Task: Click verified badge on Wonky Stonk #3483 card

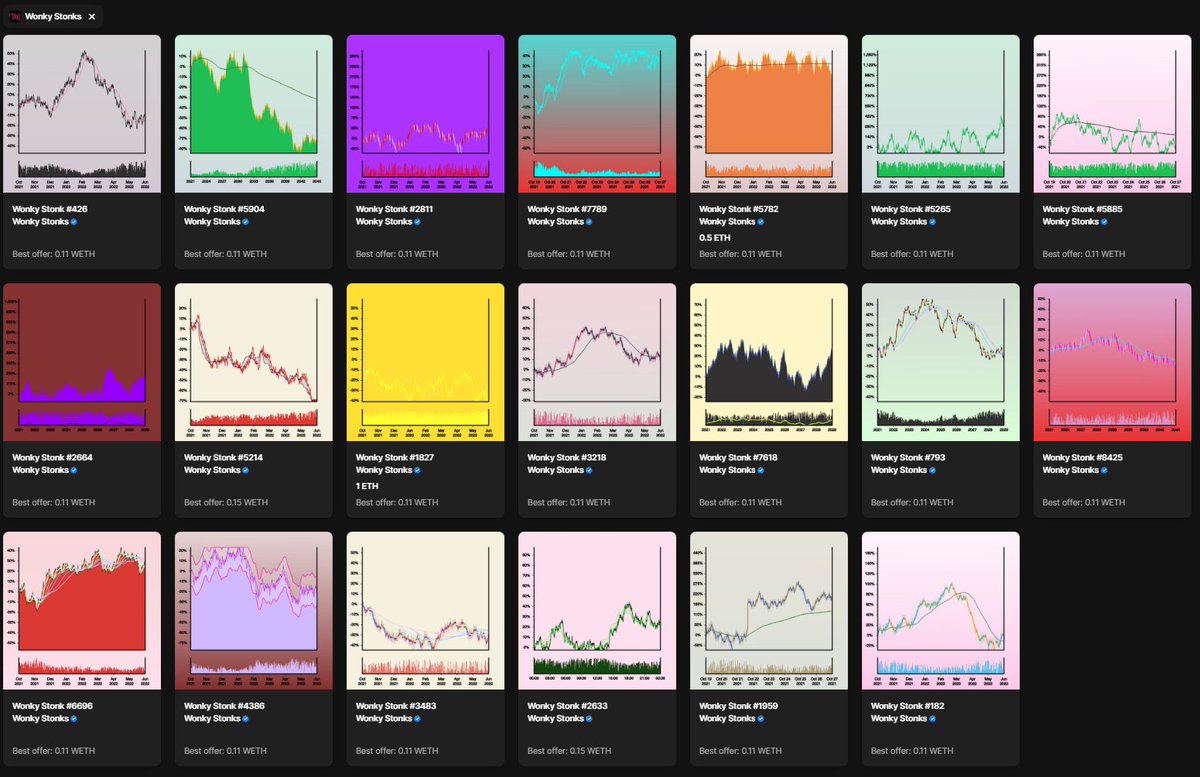Action: (417, 719)
